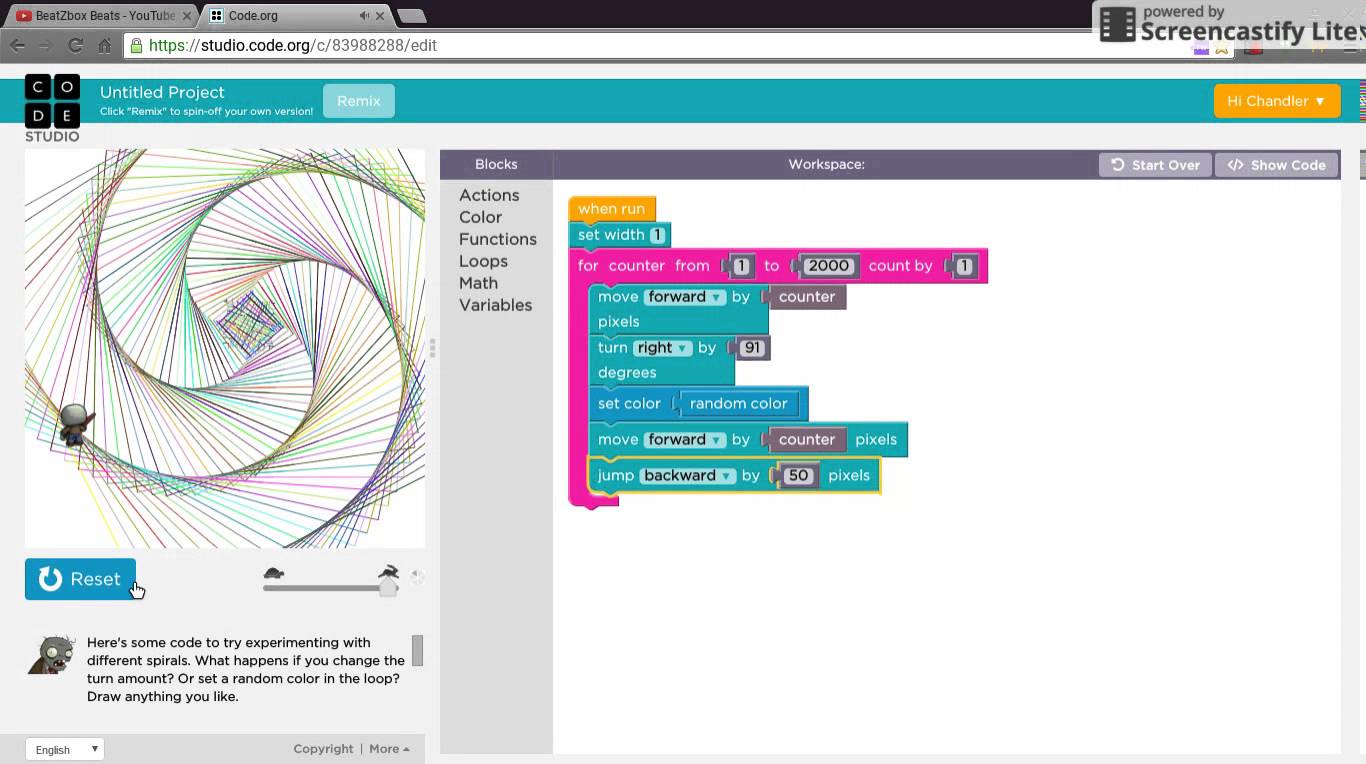Click the Show Code button

[x=1277, y=164]
